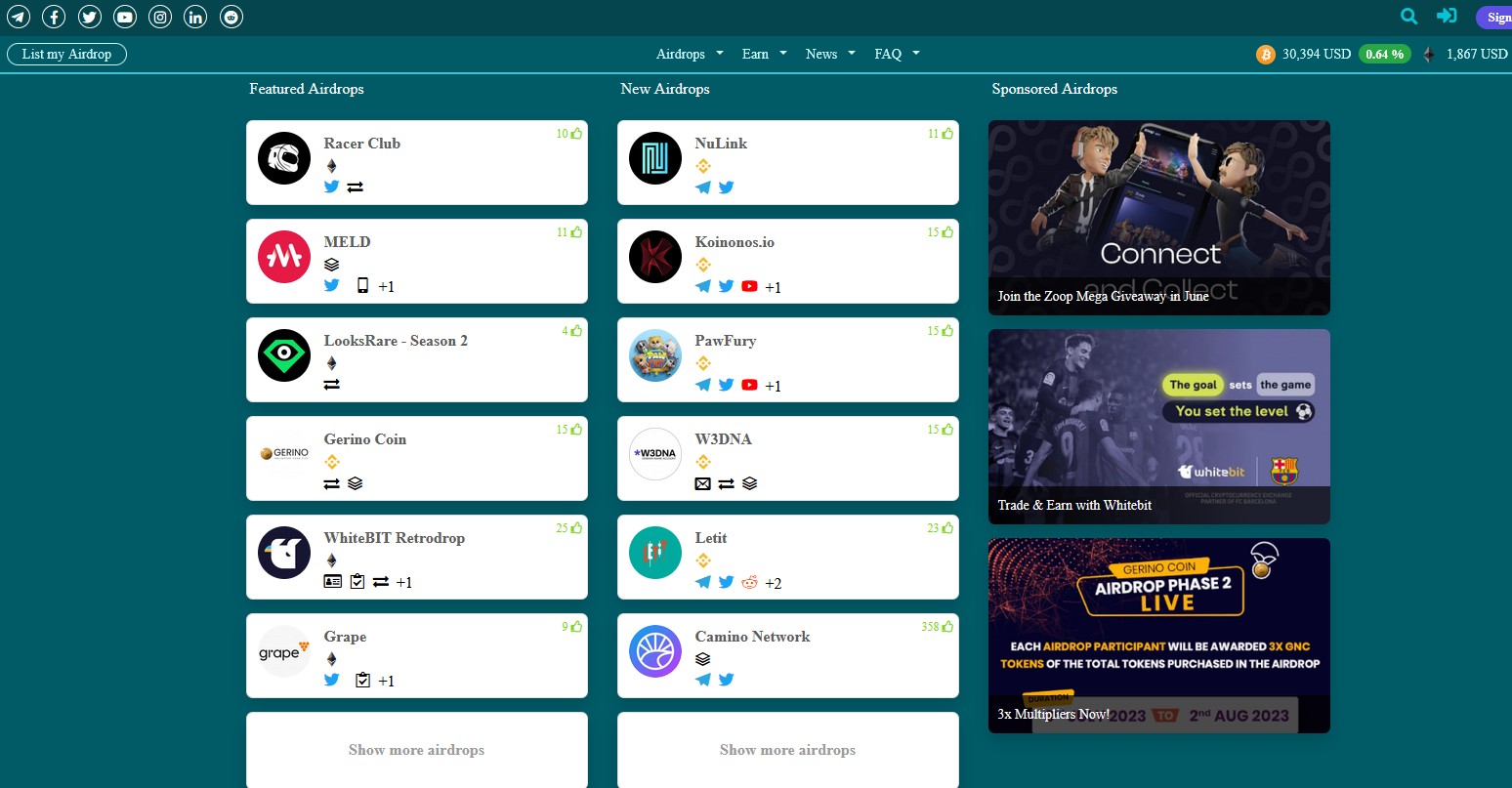
Task: Expand the FAQ dropdown menu
Action: [x=897, y=54]
